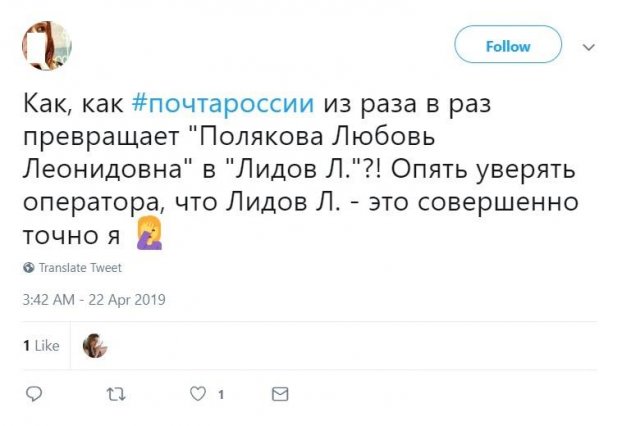Open the avatar of the user who liked
The width and height of the screenshot is (631, 426).
pos(95,346)
